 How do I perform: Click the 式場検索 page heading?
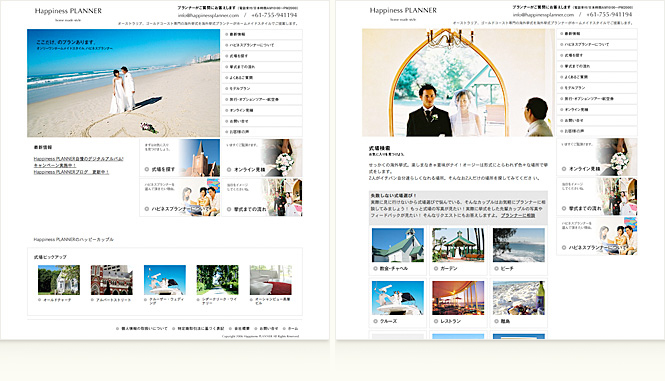coord(380,148)
